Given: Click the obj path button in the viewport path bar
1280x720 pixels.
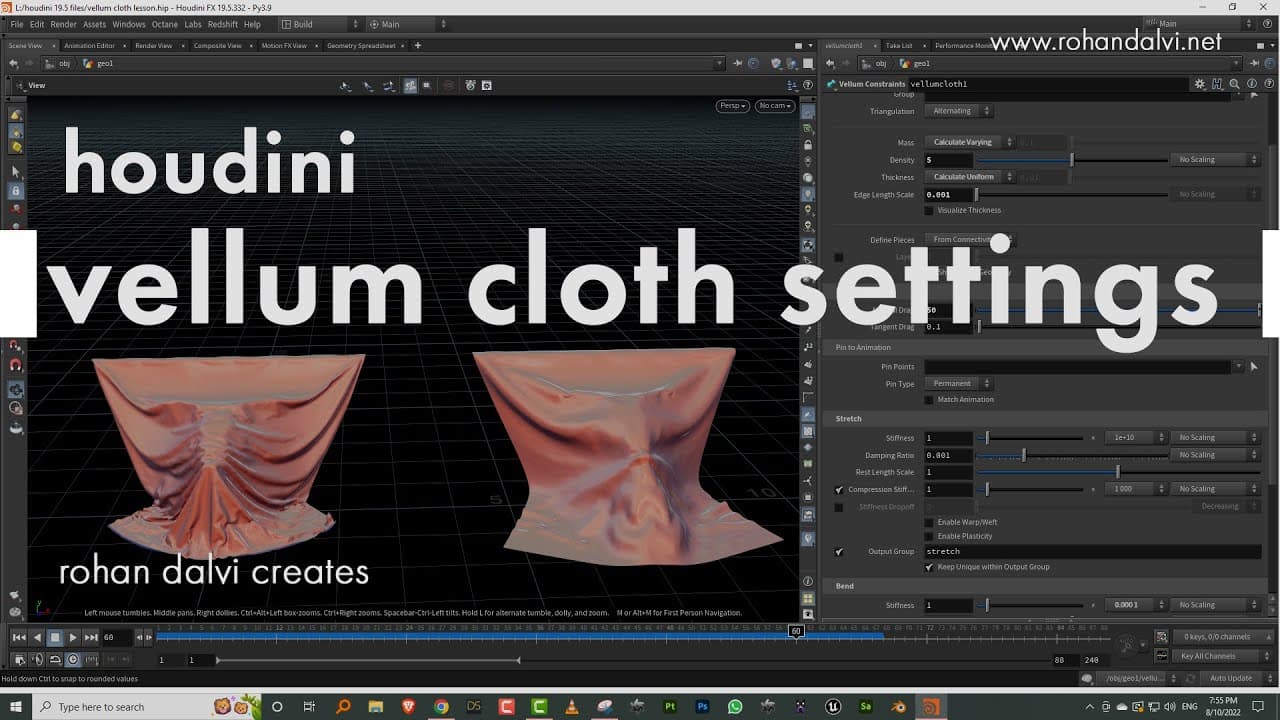Looking at the screenshot, I should (60, 63).
